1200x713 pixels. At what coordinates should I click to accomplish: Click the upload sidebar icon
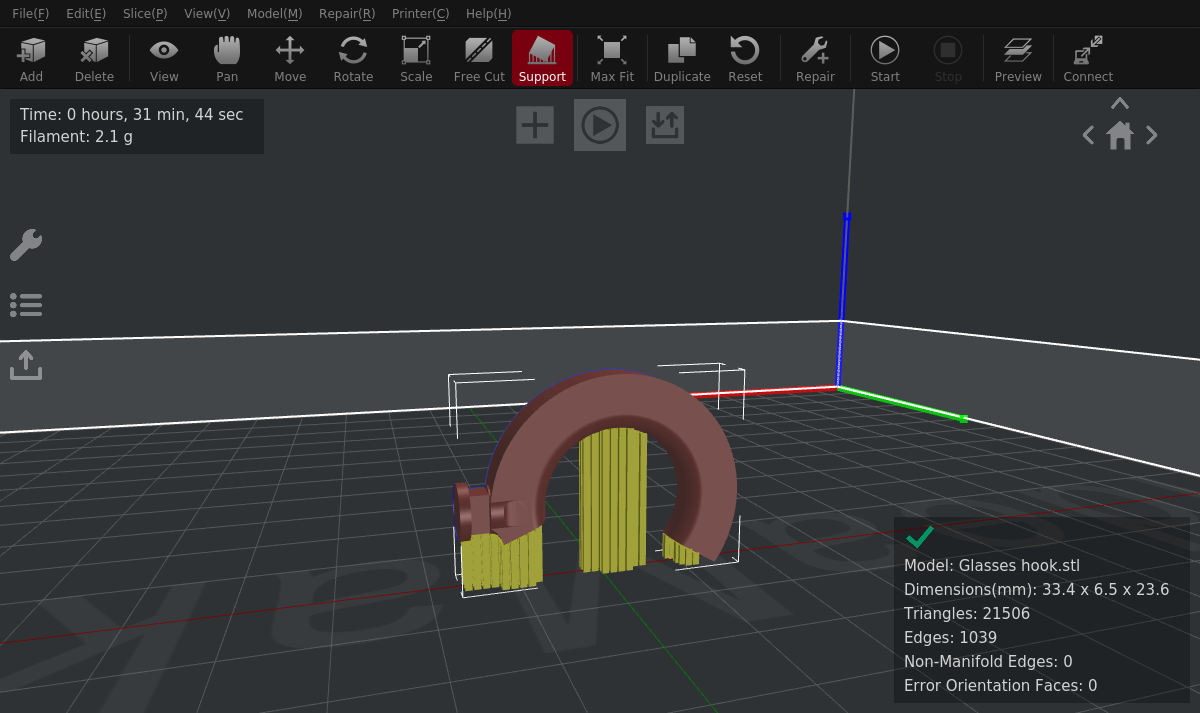(x=26, y=365)
